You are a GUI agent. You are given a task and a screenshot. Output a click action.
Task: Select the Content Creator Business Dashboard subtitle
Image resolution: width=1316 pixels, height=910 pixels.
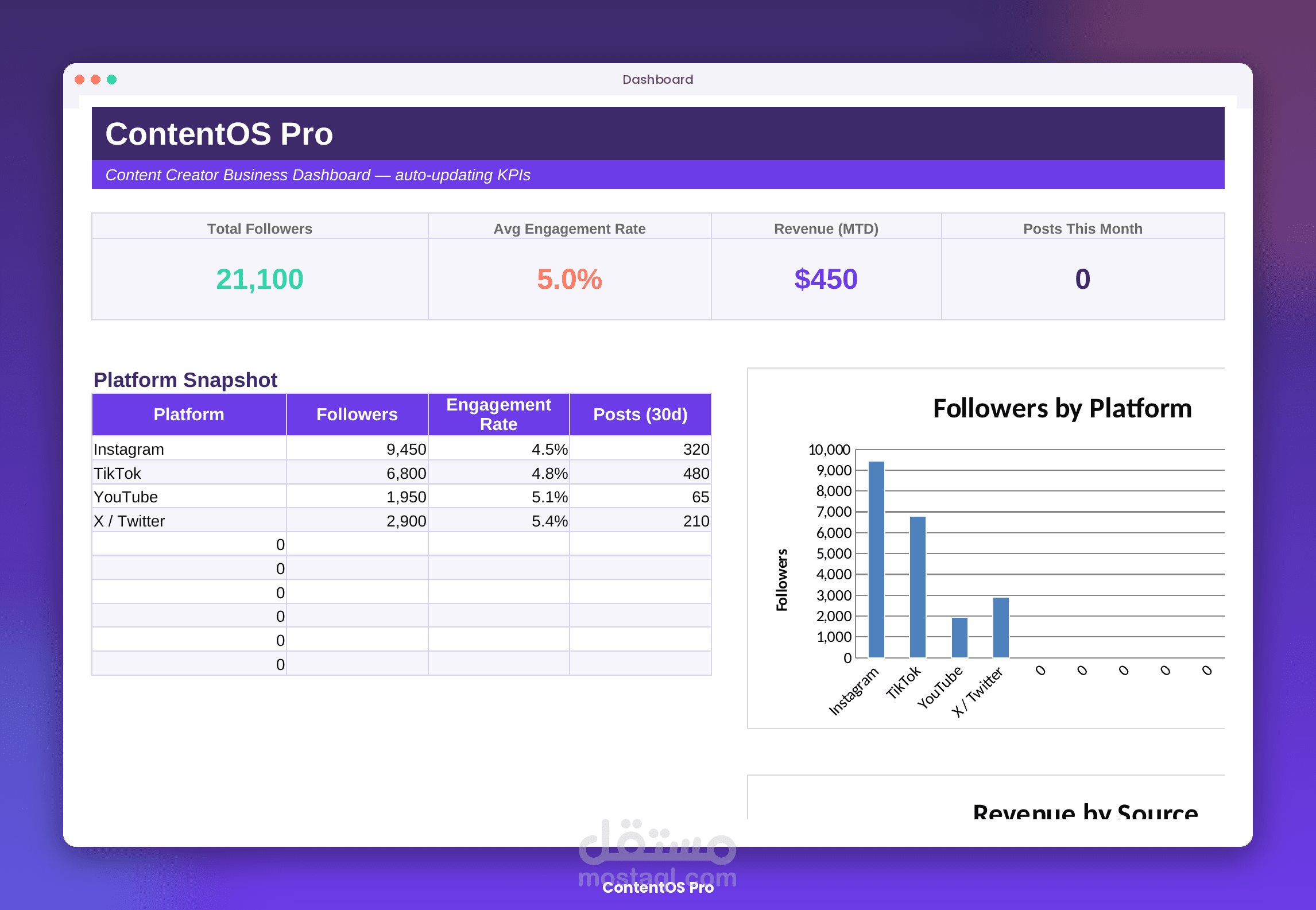[318, 175]
